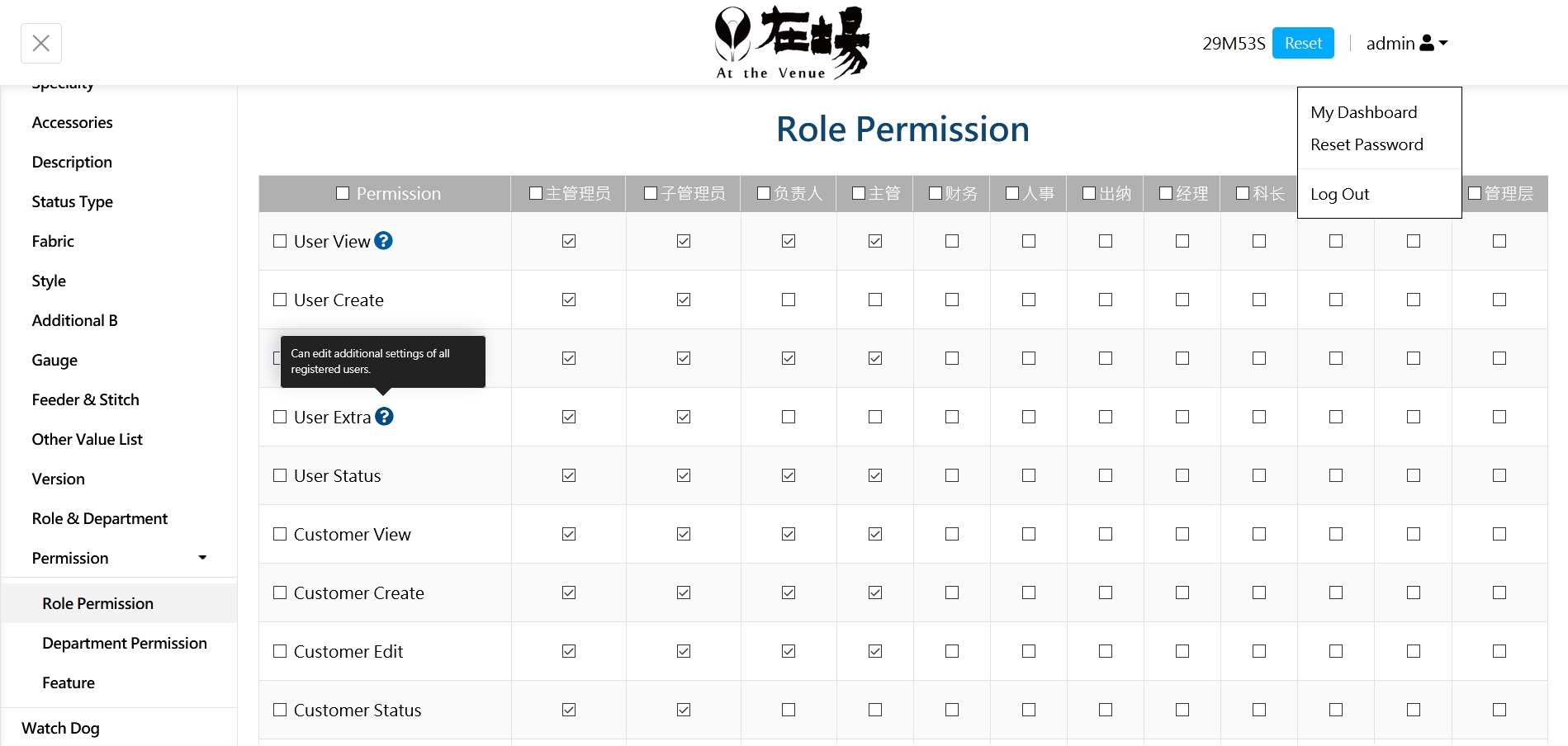Toggle the Permission header select-all checkbox
This screenshot has width=1568, height=746.
click(343, 193)
